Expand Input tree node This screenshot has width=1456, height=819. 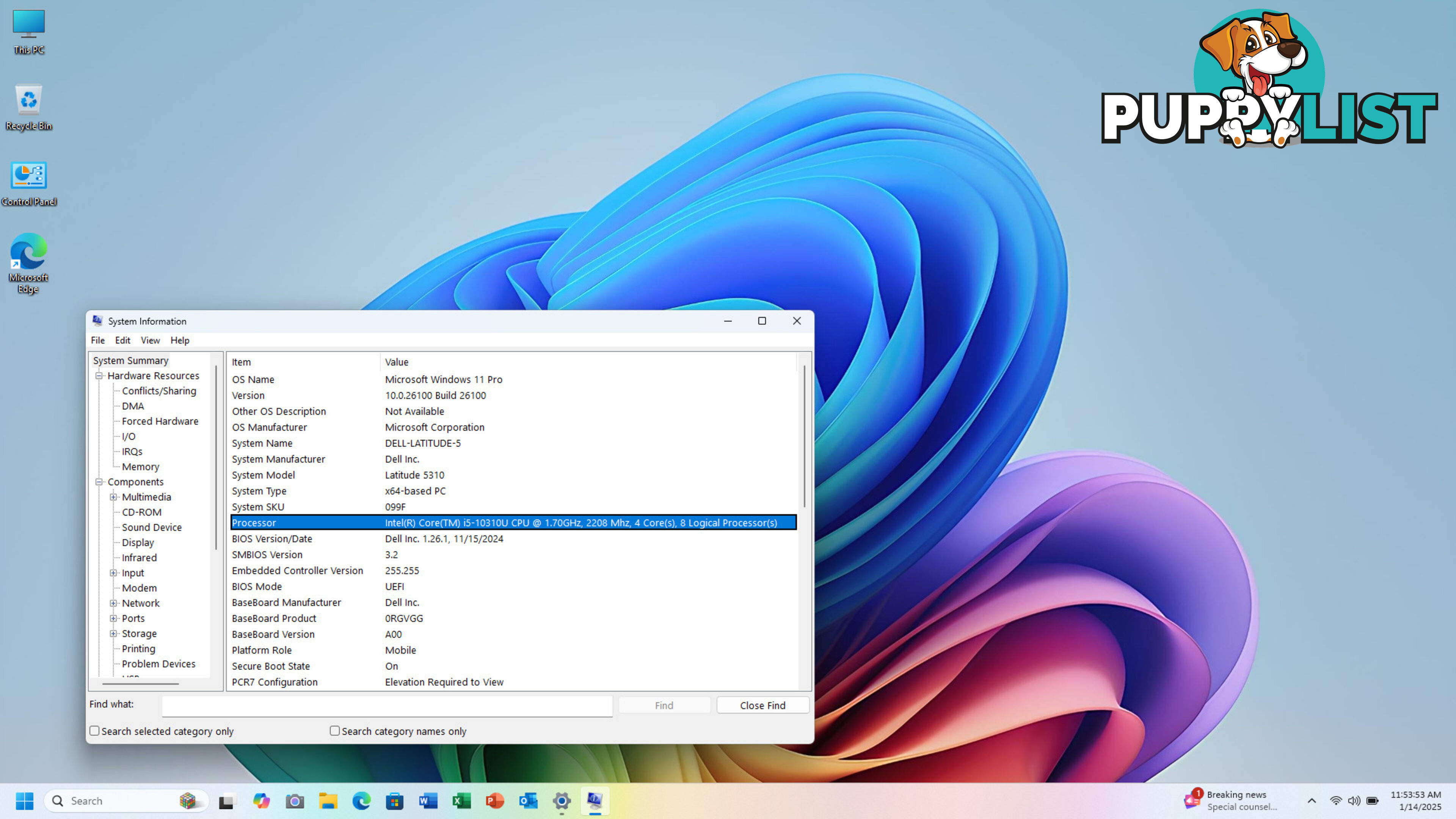pyautogui.click(x=114, y=573)
